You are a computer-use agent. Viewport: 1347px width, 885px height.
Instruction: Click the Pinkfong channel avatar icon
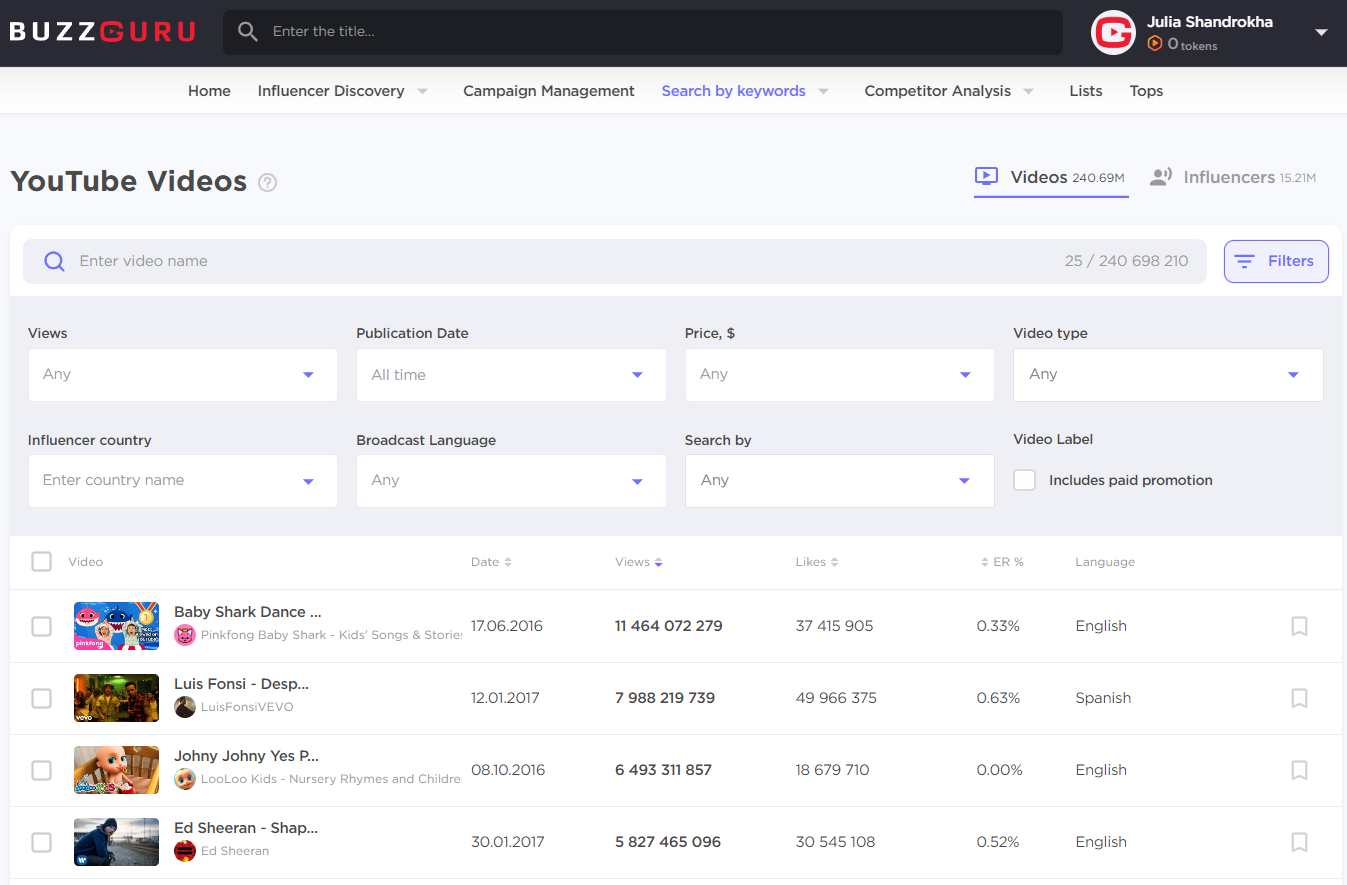[185, 635]
